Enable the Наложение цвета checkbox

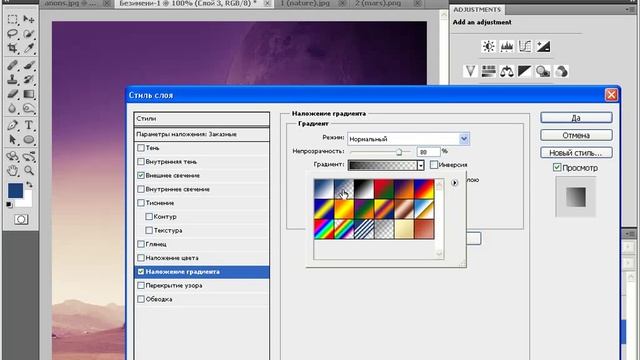141,258
